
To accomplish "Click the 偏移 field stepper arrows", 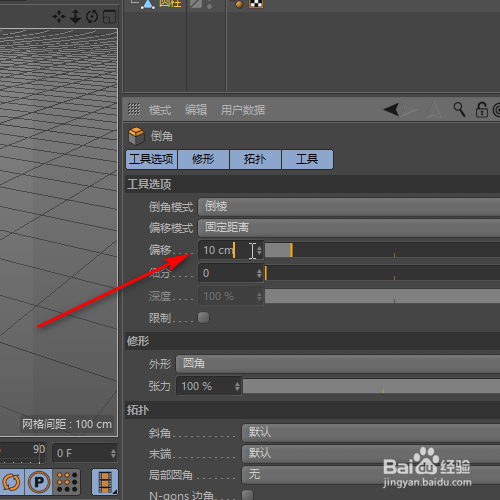I will click(x=259, y=250).
